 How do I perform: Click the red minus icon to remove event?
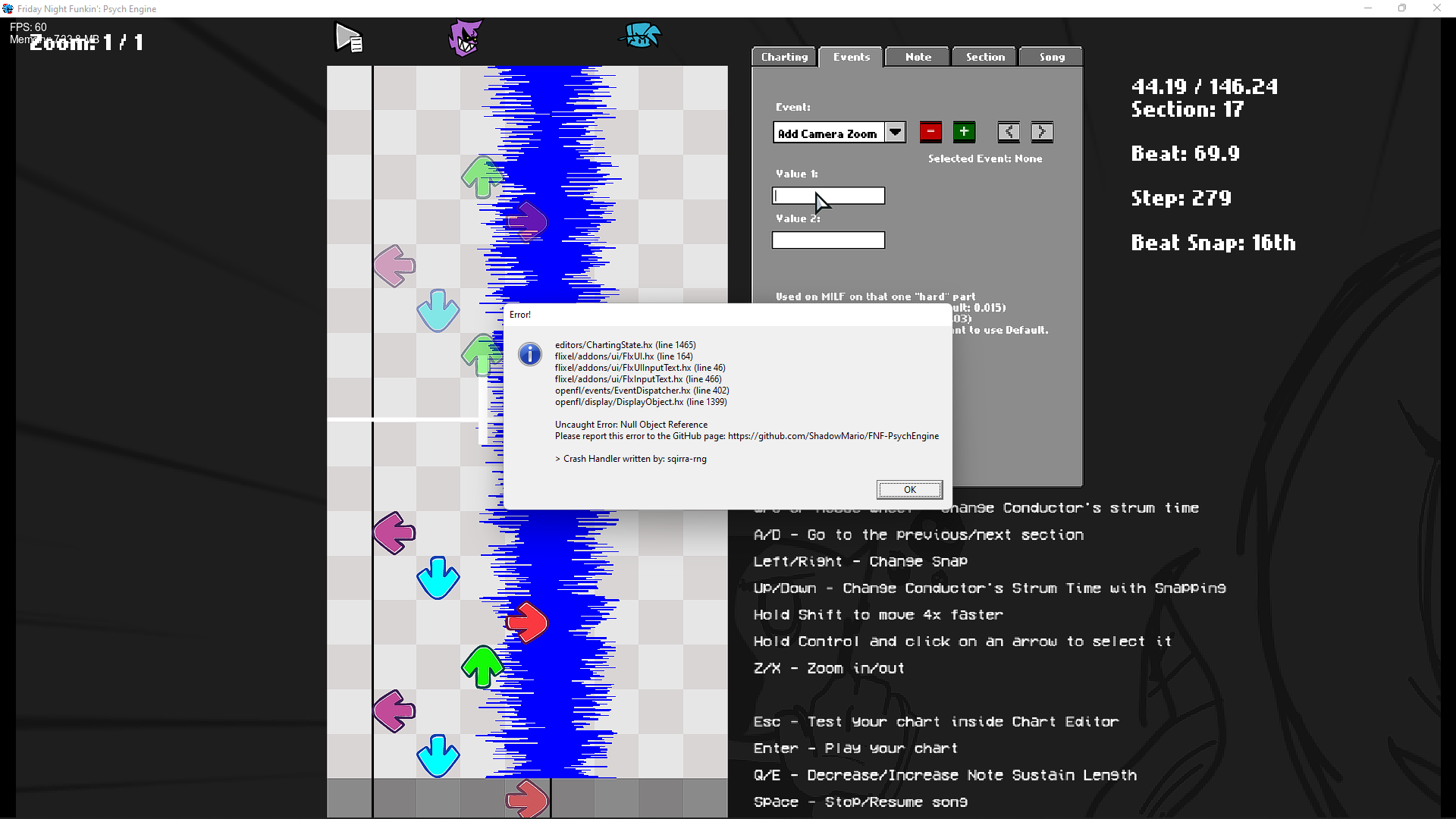tap(930, 132)
